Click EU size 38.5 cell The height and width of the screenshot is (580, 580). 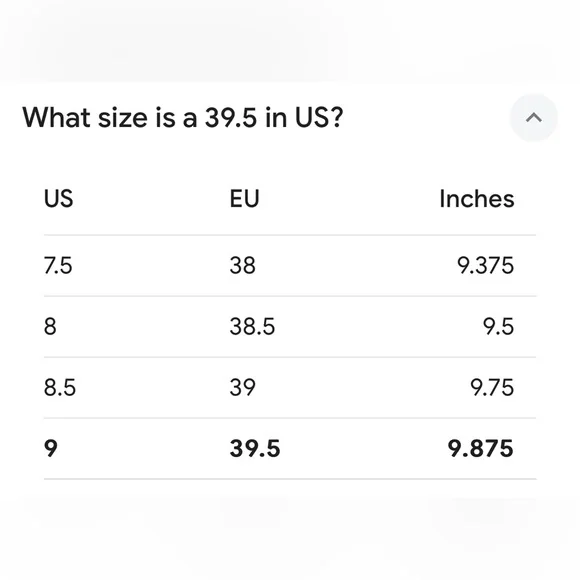tap(252, 327)
